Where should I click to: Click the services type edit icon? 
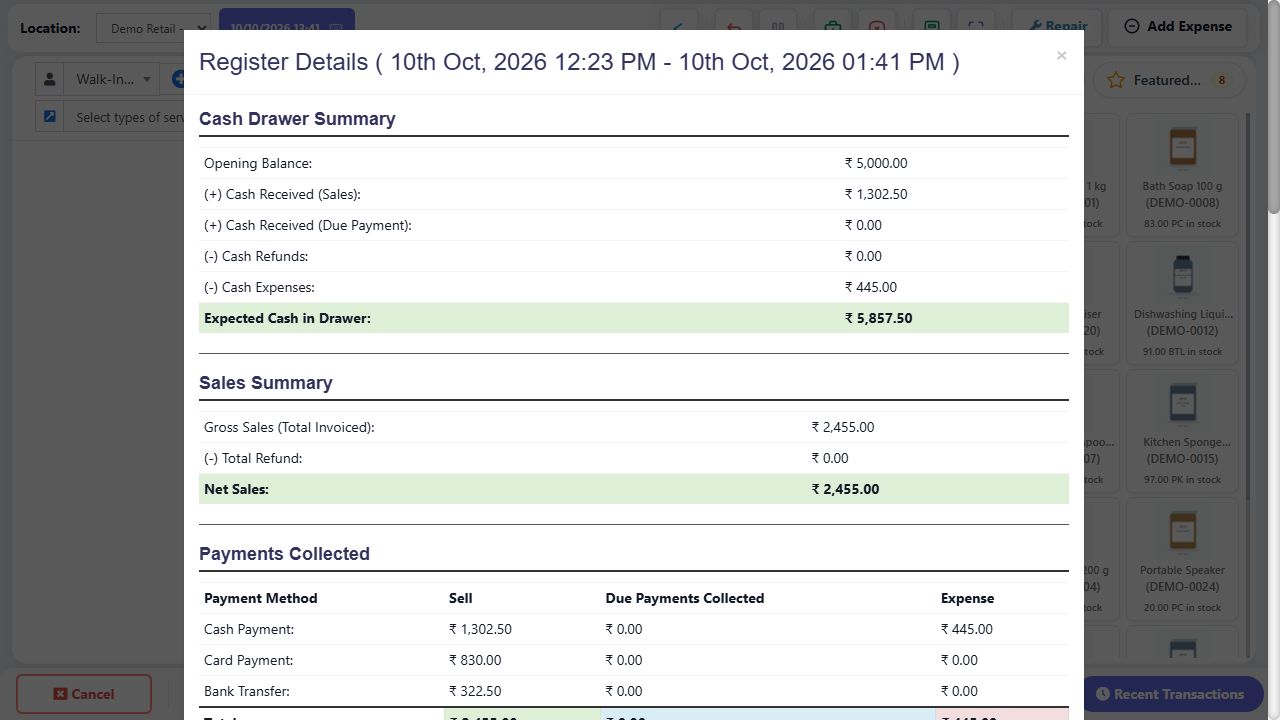(50, 117)
